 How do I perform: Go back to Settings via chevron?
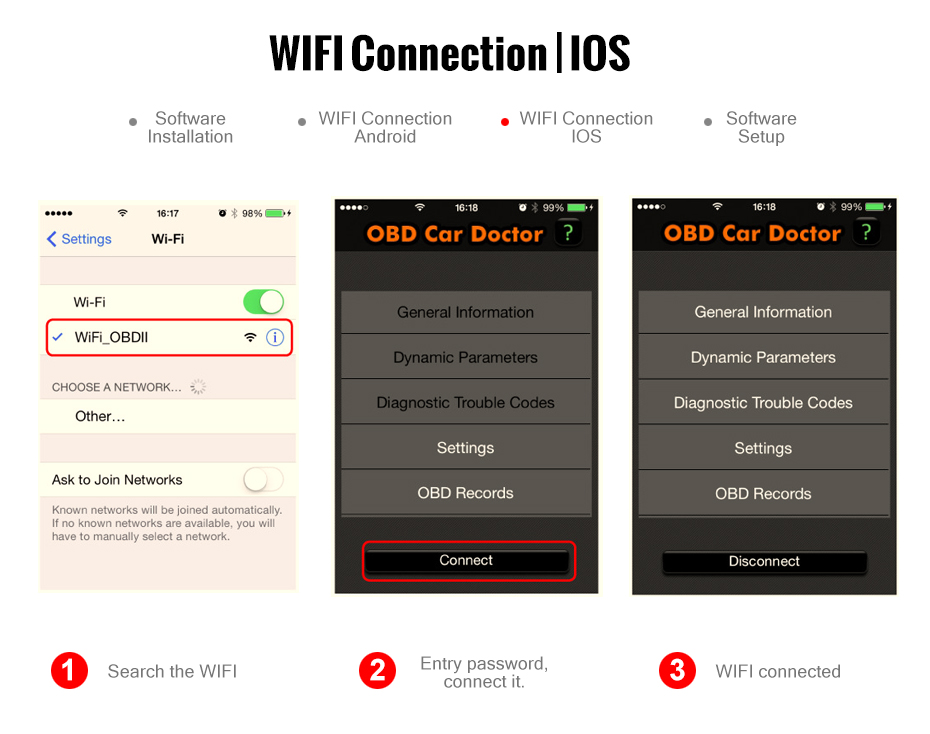[x=79, y=239]
